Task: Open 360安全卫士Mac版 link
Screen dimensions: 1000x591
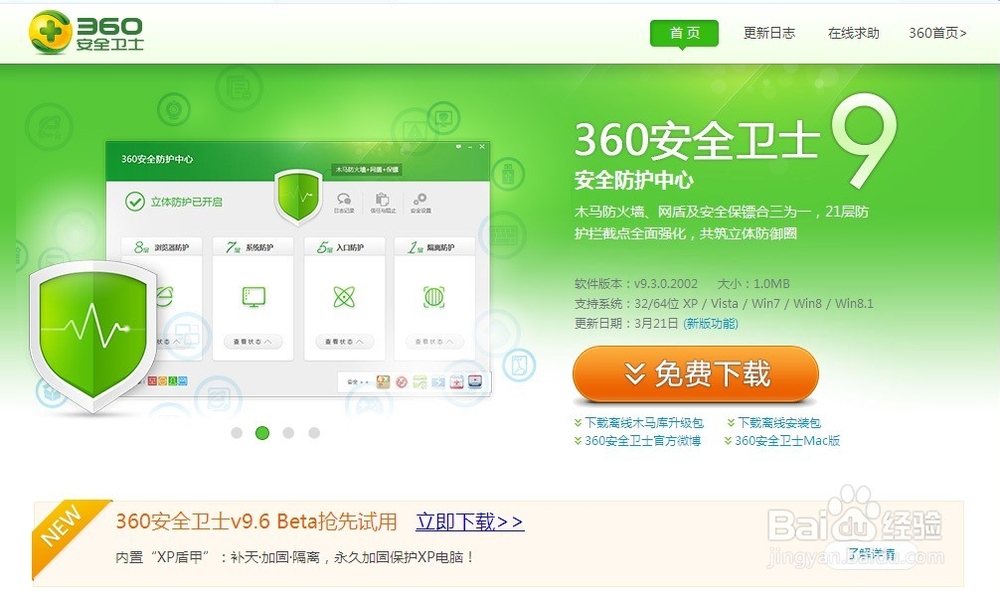Action: (x=788, y=441)
